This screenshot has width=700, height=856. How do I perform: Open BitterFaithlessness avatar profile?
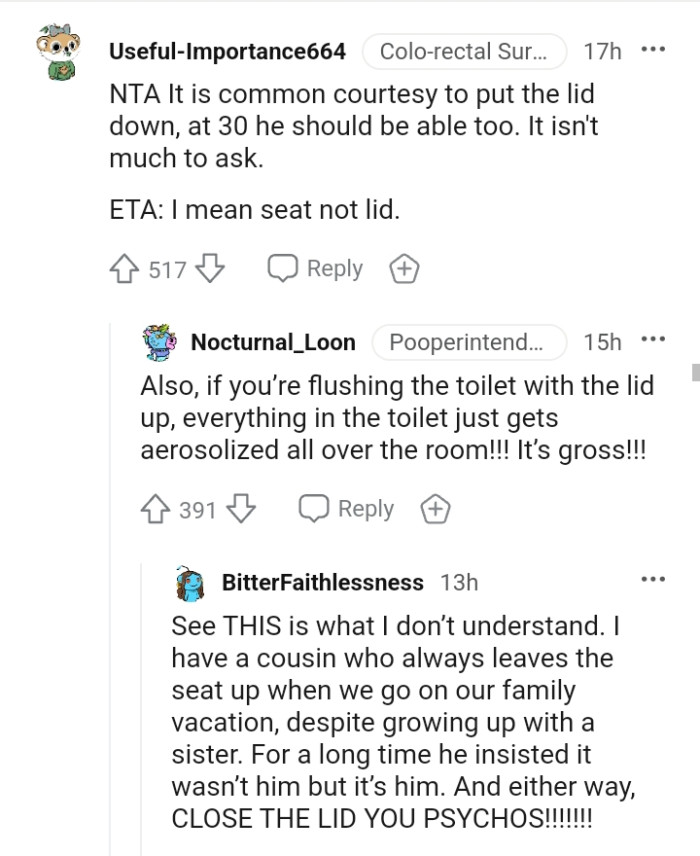[x=190, y=582]
